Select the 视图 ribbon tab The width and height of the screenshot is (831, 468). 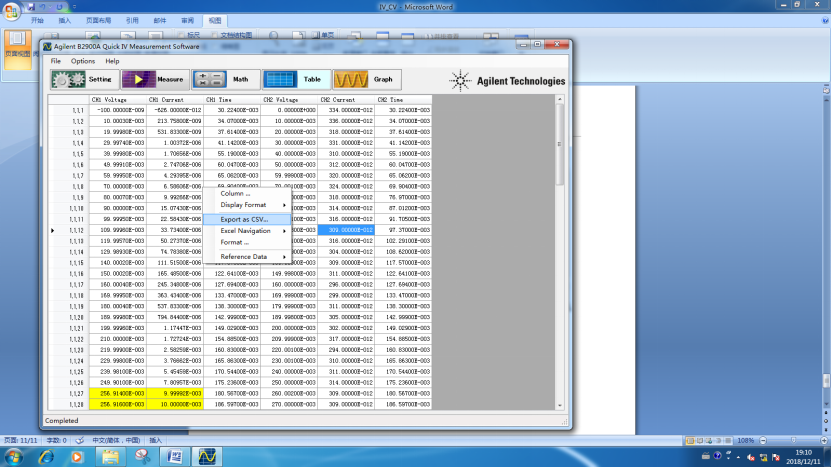coord(215,21)
